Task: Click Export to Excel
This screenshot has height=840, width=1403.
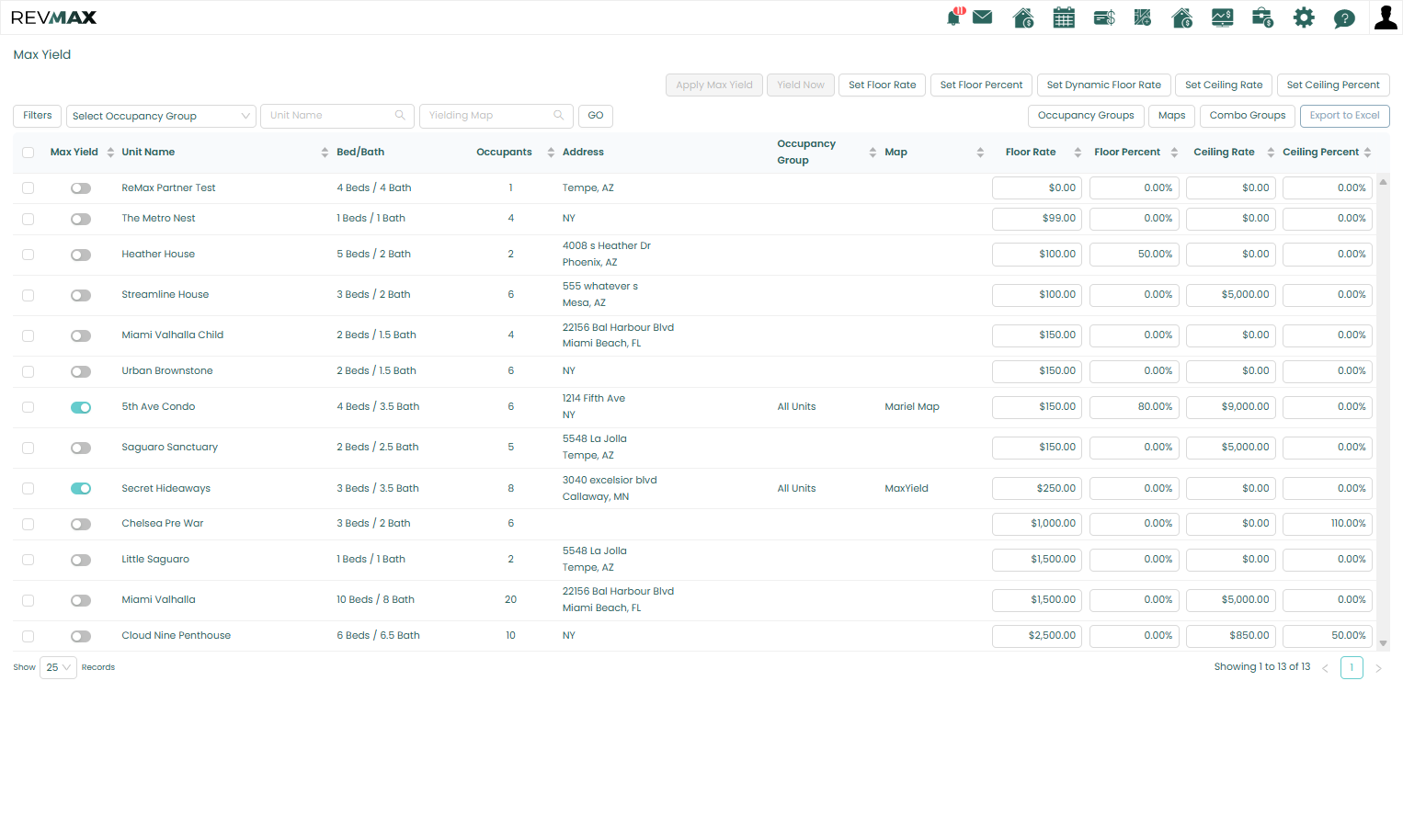Action: [x=1344, y=116]
